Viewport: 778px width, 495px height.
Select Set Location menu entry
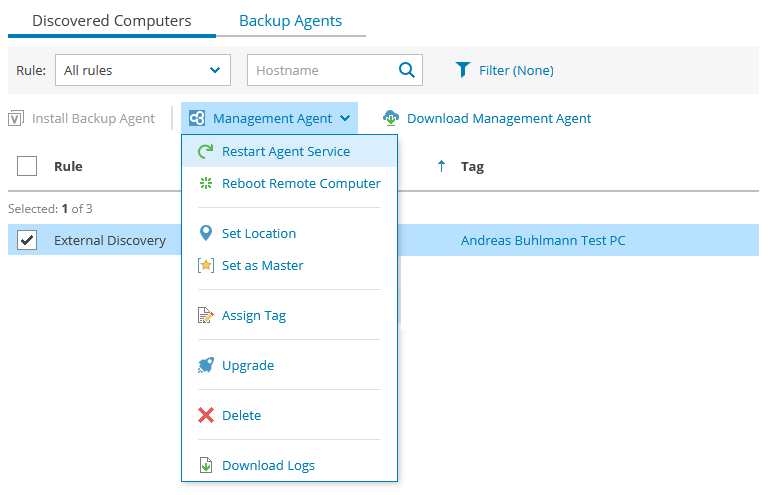[289, 233]
